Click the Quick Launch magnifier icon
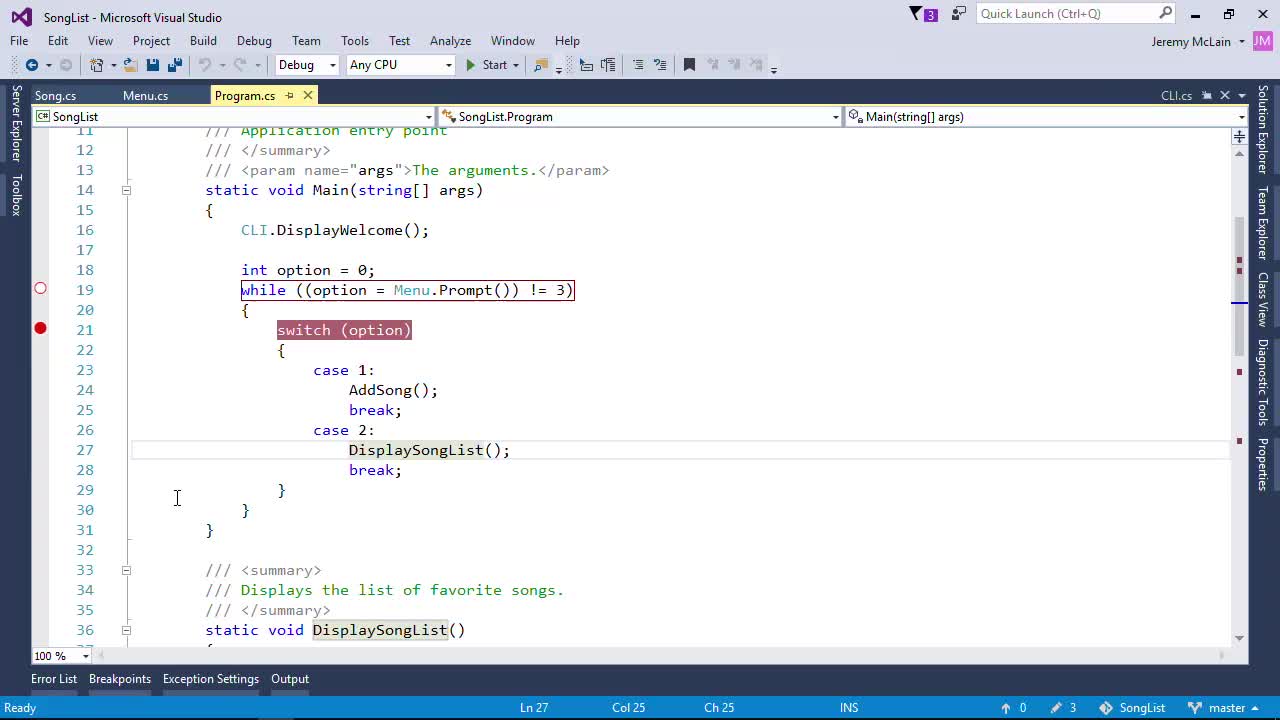 point(1166,13)
